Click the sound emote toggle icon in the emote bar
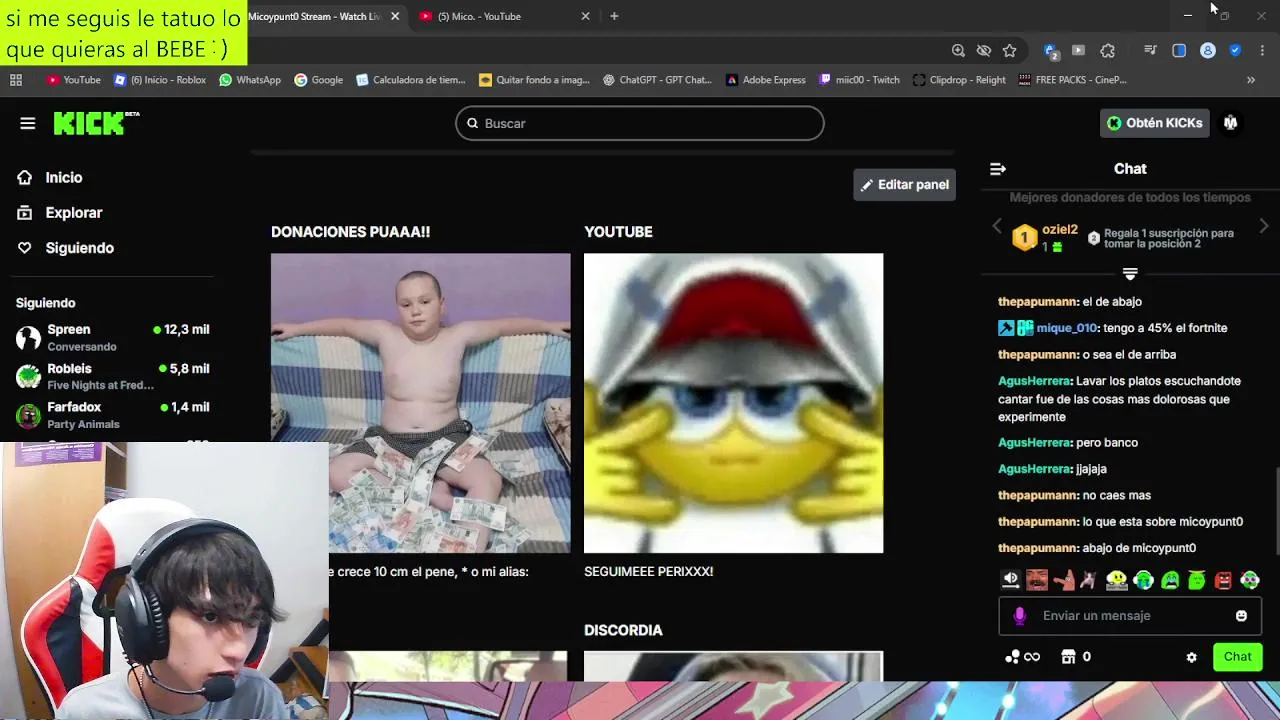Viewport: 1280px width, 720px height. (x=1011, y=580)
